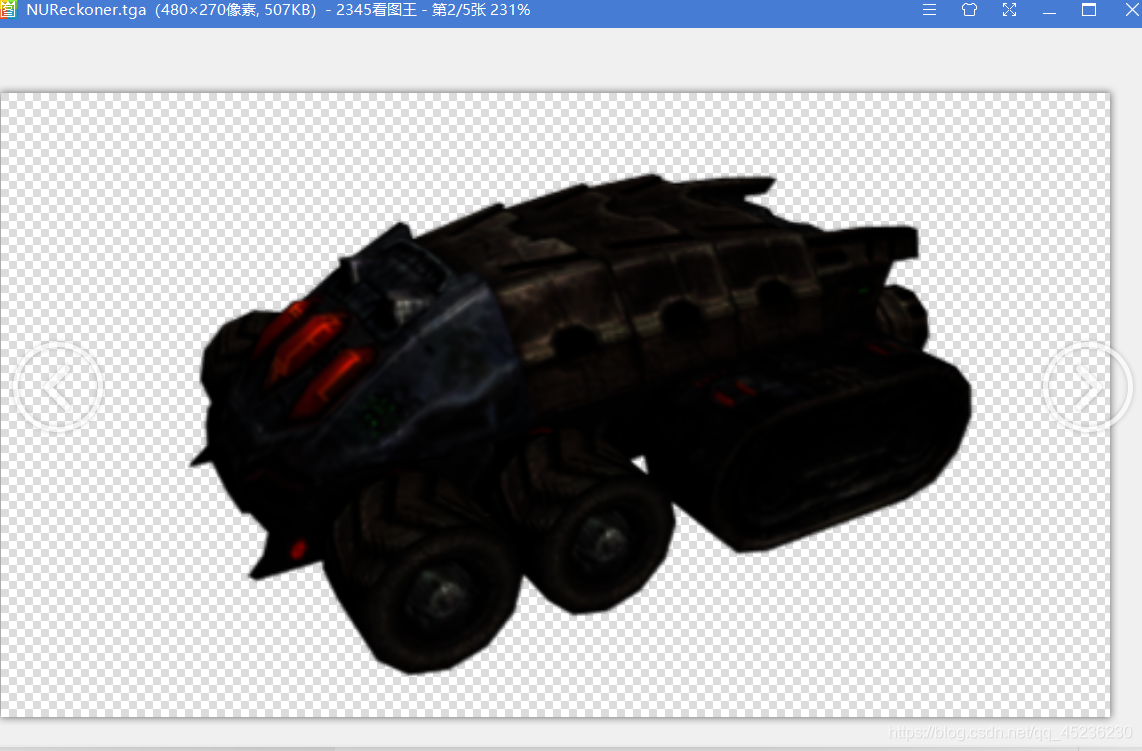The width and height of the screenshot is (1142, 751).
Task: Click the title text NUReckoner.tga
Action: pos(86,10)
